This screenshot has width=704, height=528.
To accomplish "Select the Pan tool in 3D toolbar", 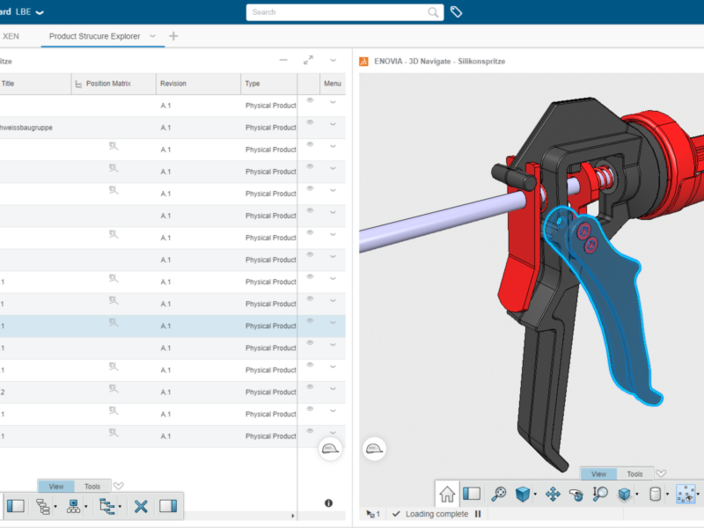I will (x=552, y=494).
